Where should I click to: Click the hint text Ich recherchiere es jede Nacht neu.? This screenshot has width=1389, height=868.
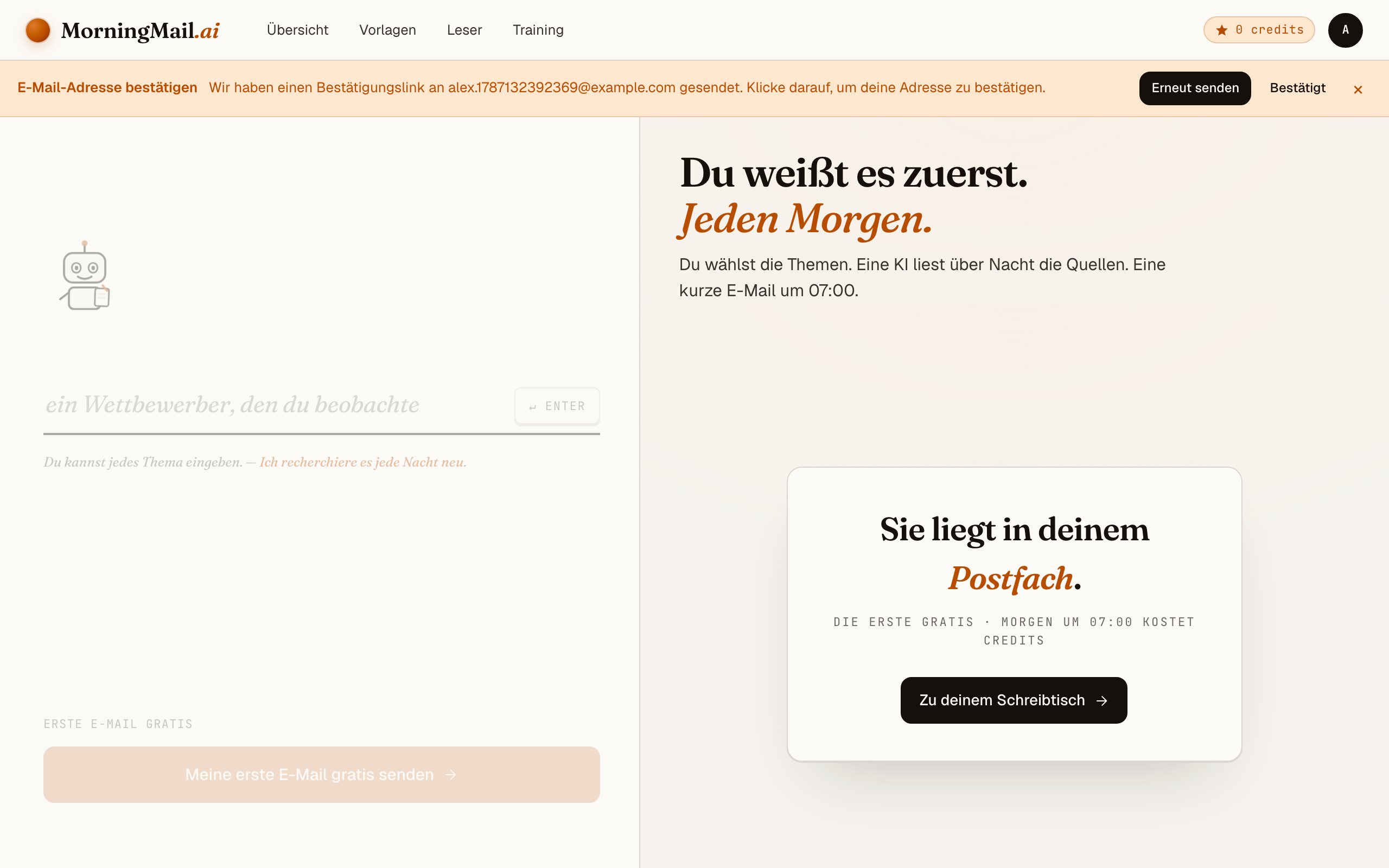click(363, 462)
